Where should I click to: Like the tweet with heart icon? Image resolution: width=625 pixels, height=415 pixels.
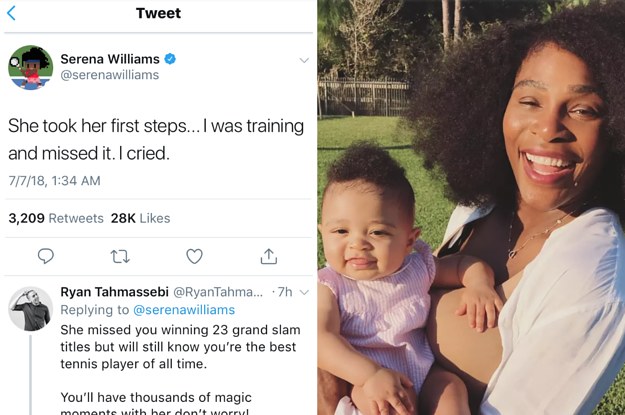pos(195,257)
